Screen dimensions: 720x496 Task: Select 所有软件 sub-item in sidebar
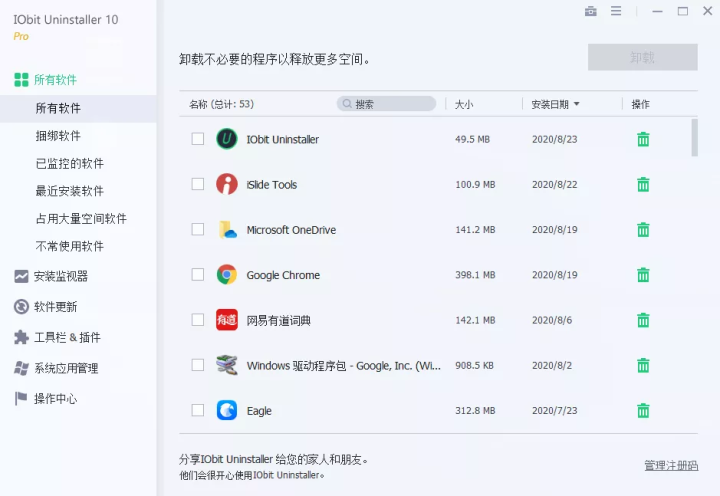click(x=78, y=108)
